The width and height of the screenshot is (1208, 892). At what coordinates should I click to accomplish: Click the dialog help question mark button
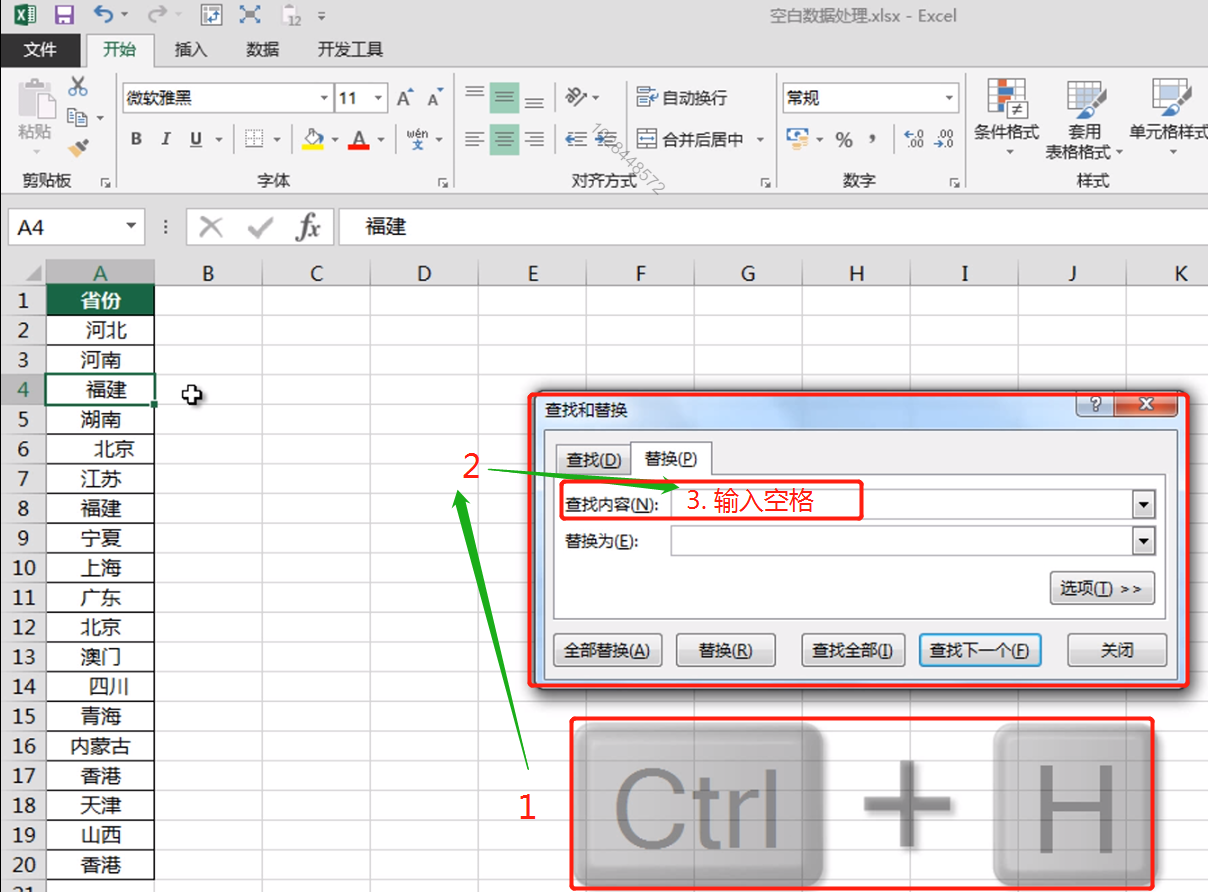click(x=1096, y=404)
